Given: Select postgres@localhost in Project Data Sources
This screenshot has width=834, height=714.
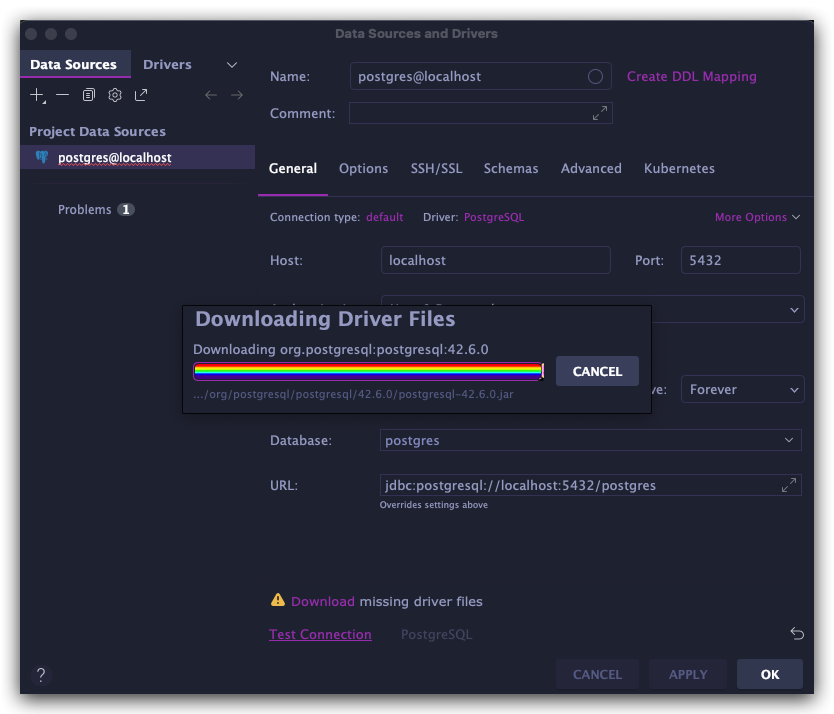Looking at the screenshot, I should click(137, 157).
